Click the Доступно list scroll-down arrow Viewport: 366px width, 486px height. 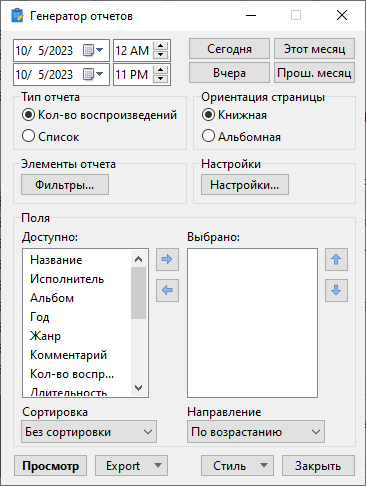coord(138,388)
